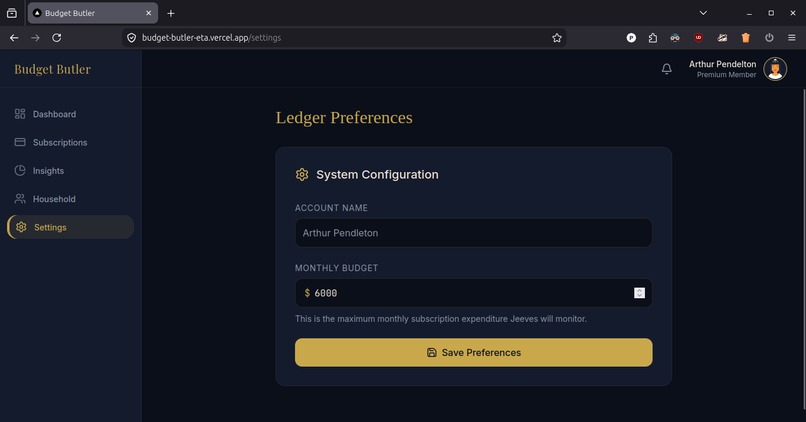The width and height of the screenshot is (806, 422).
Task: Select the Household item in the sidebar
Action: tap(70, 199)
